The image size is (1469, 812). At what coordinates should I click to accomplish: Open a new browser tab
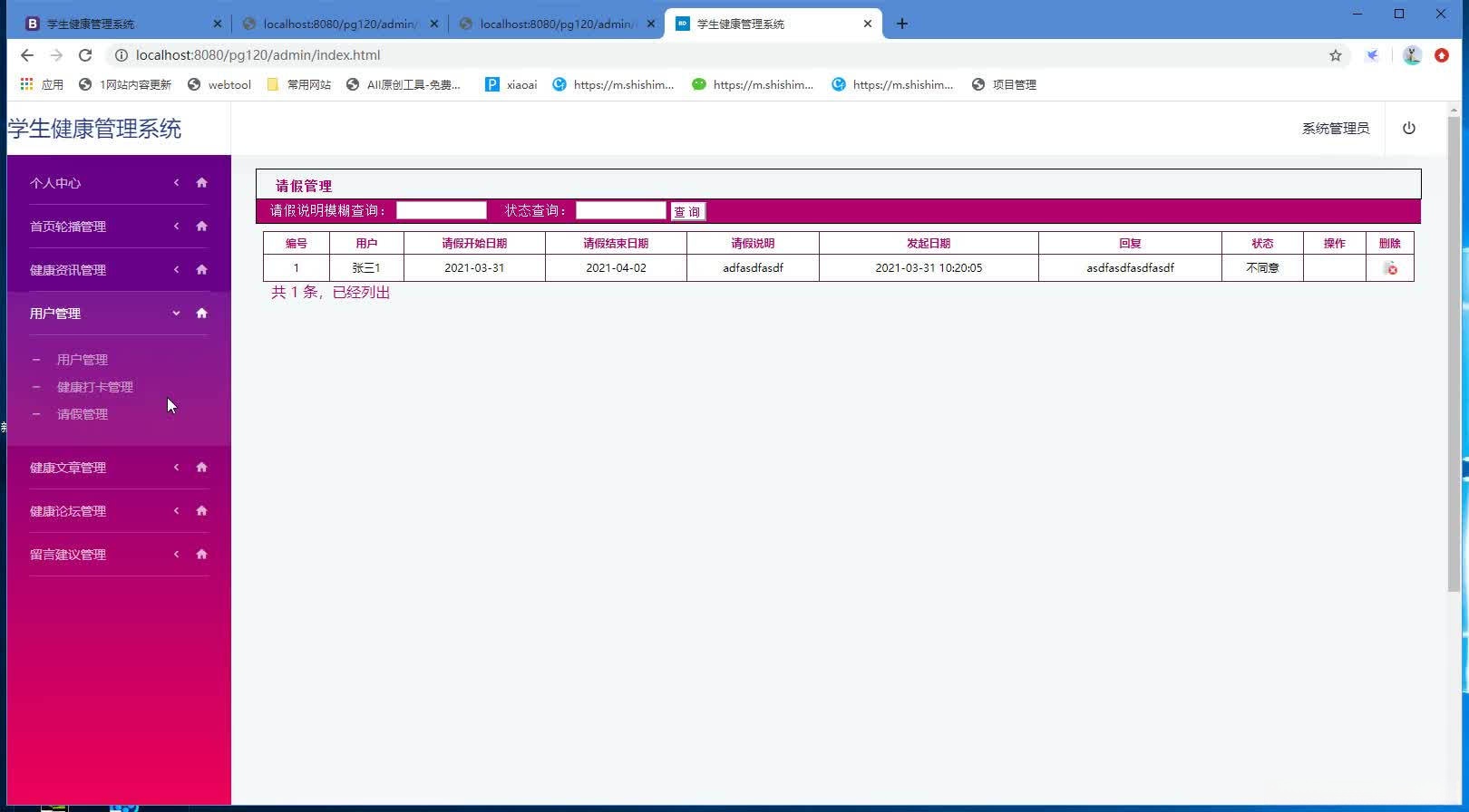point(902,24)
